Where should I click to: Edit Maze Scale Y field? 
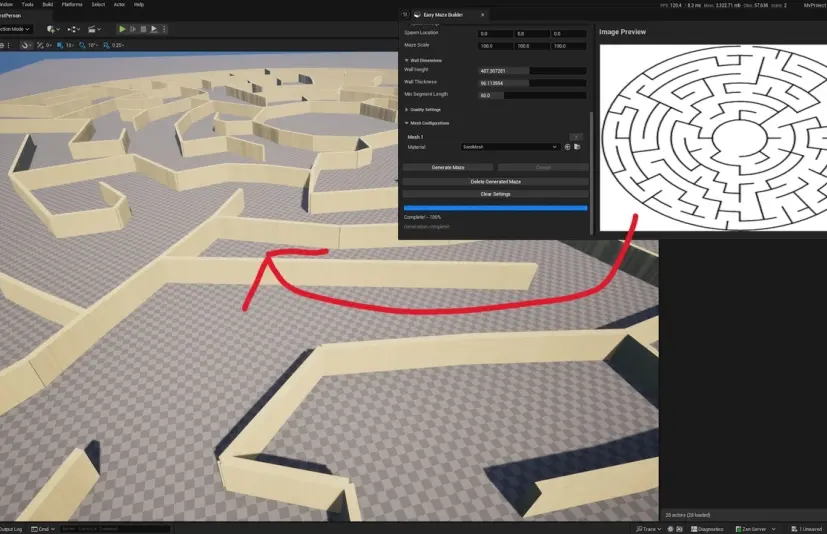532,46
